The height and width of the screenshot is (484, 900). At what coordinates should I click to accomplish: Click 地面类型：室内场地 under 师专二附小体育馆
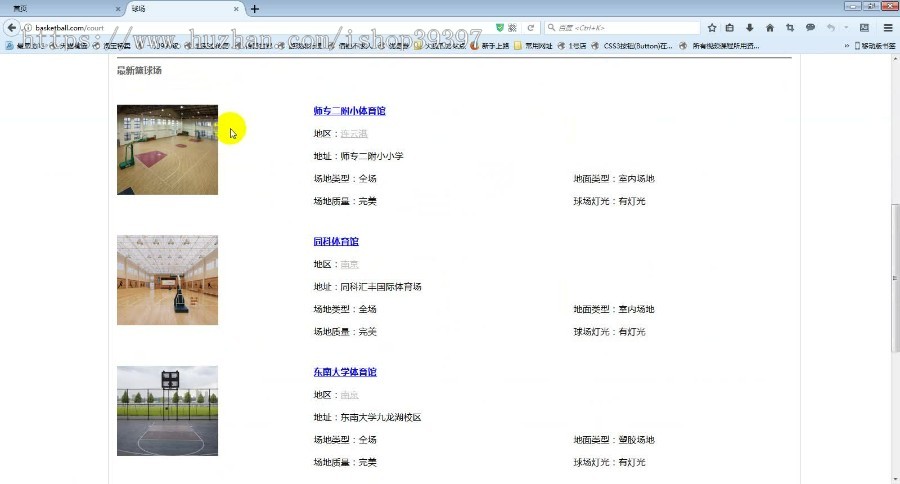(614, 178)
